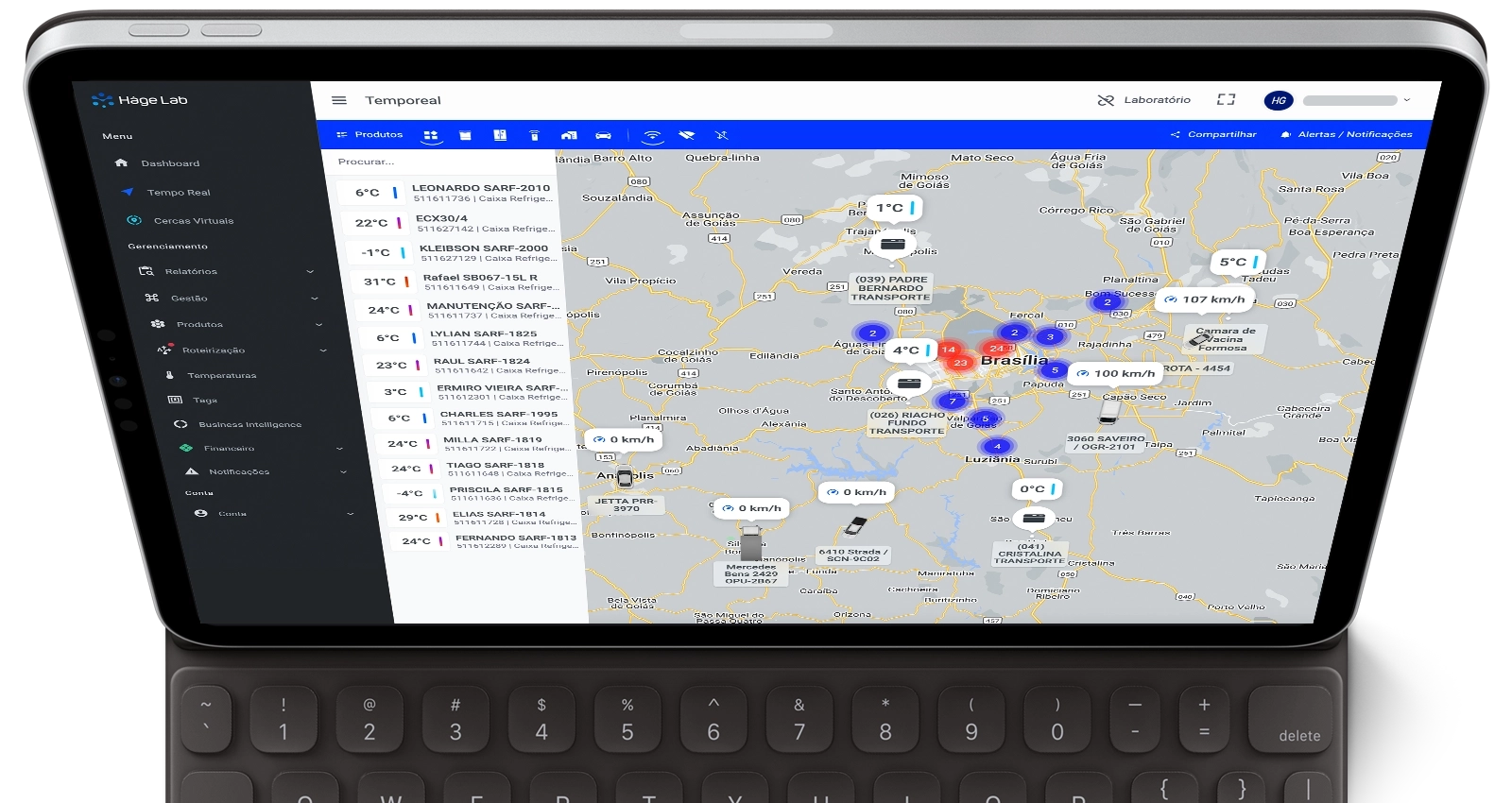Click the Cercas Virtuais target icon
Screen dimensions: 1512x803
point(134,220)
